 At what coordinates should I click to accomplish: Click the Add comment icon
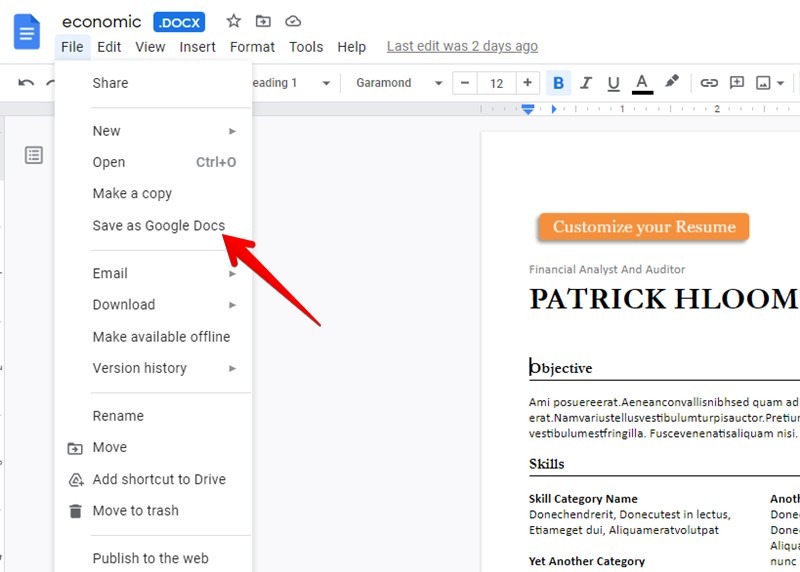pos(737,82)
